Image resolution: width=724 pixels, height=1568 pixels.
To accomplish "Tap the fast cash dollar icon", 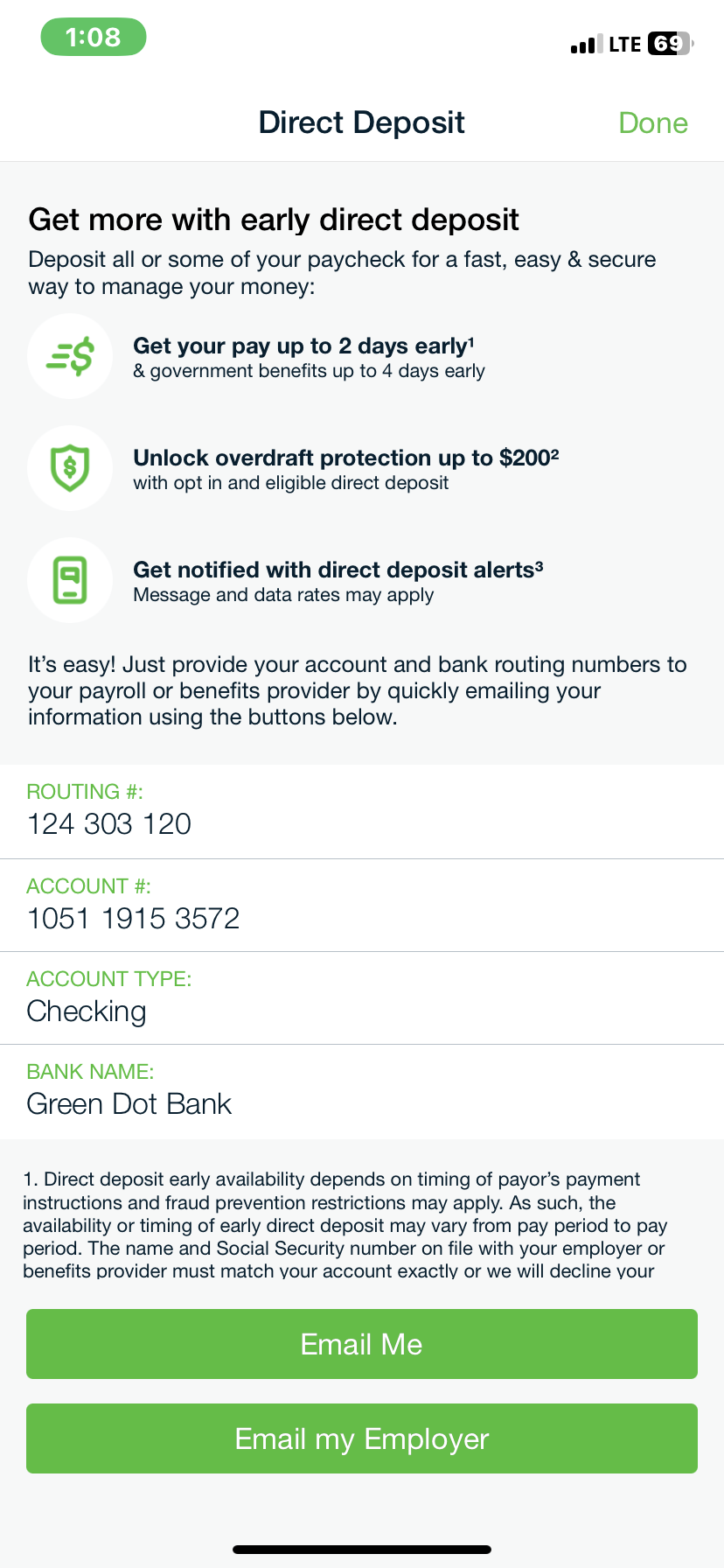I will [70, 356].
